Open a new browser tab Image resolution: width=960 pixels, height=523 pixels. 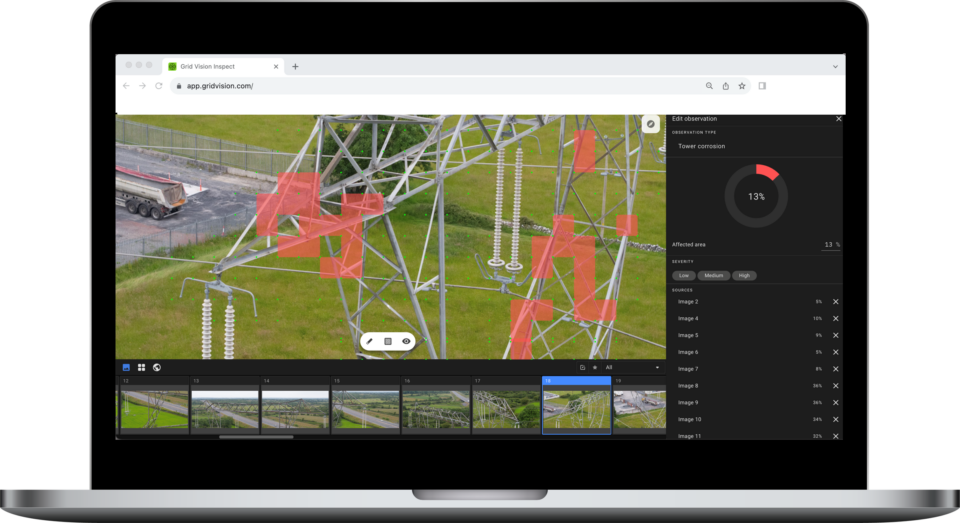[x=295, y=66]
